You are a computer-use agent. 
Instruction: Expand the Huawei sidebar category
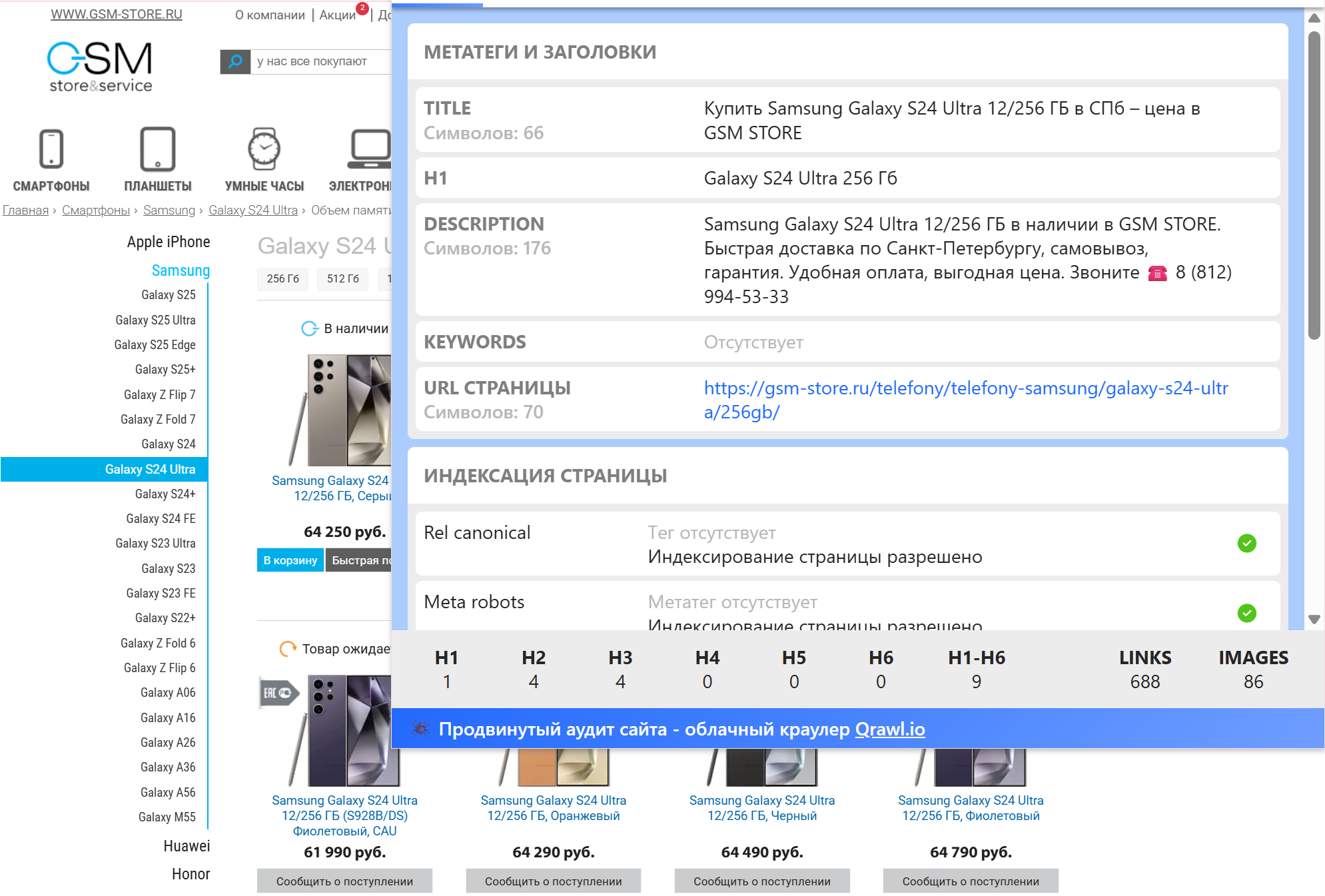point(187,846)
